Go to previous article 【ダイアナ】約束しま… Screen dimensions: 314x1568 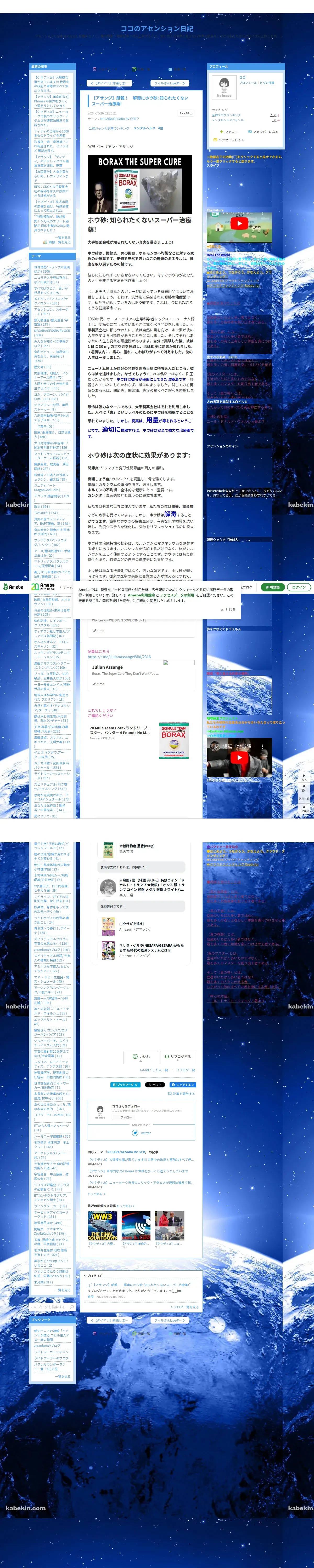pyautogui.click(x=109, y=83)
